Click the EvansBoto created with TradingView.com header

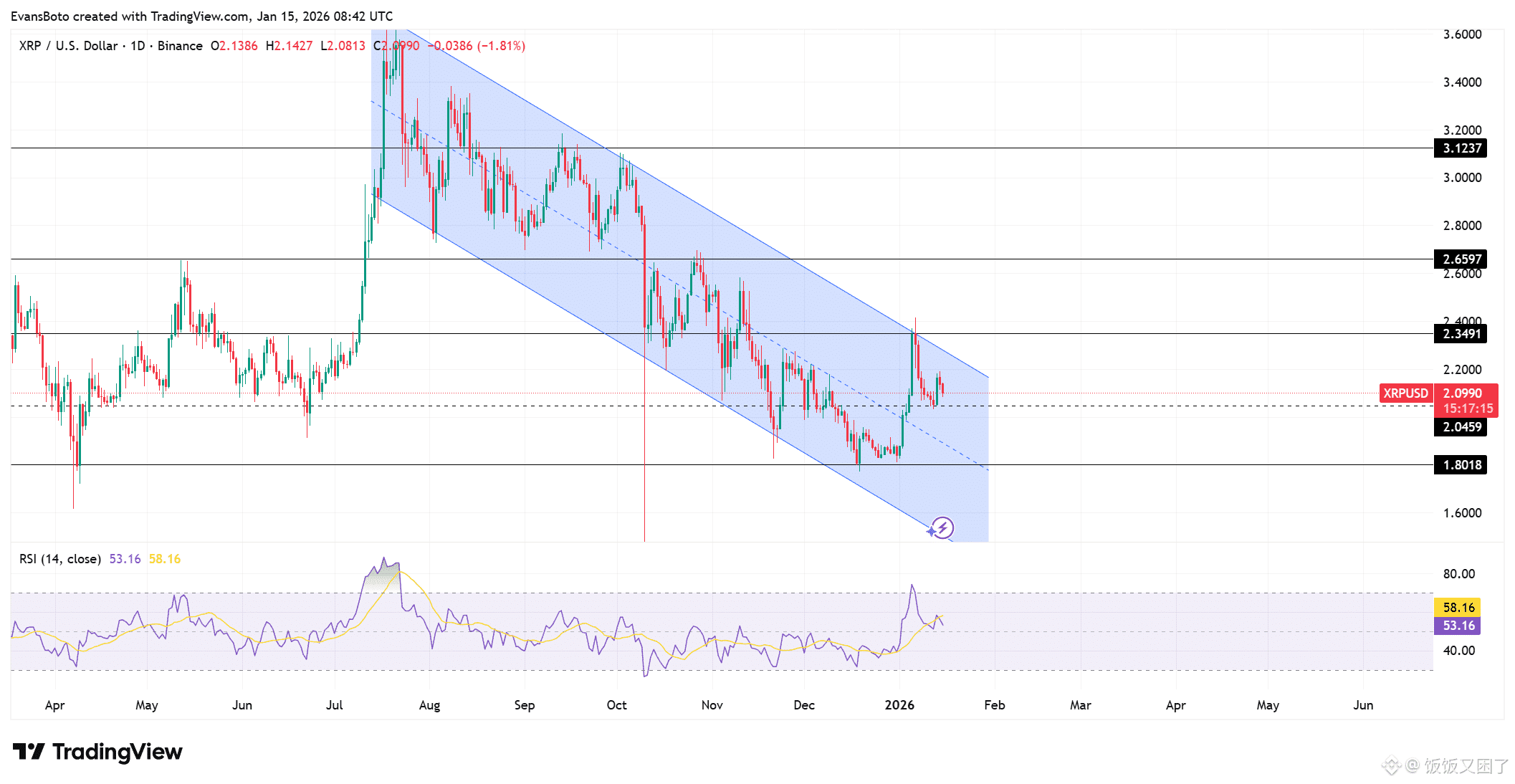pos(201,16)
